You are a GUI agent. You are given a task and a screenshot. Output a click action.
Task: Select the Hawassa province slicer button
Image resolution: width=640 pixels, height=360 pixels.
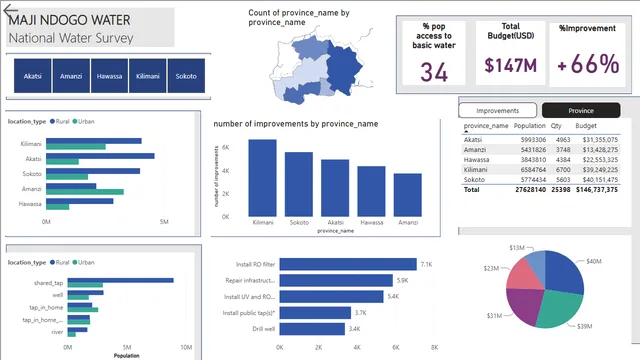tap(109, 76)
